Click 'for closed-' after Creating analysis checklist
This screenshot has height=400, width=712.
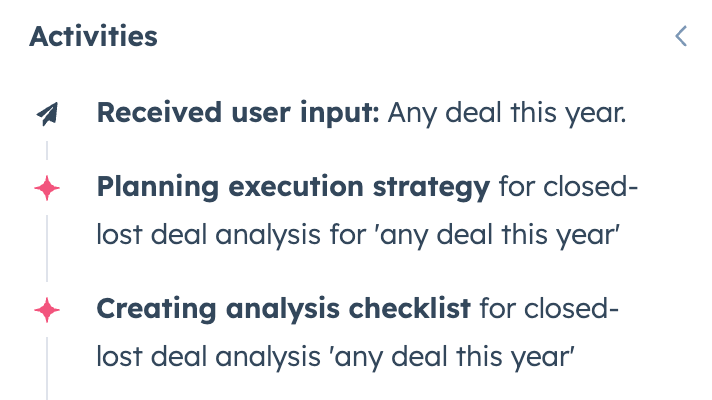[549, 310]
